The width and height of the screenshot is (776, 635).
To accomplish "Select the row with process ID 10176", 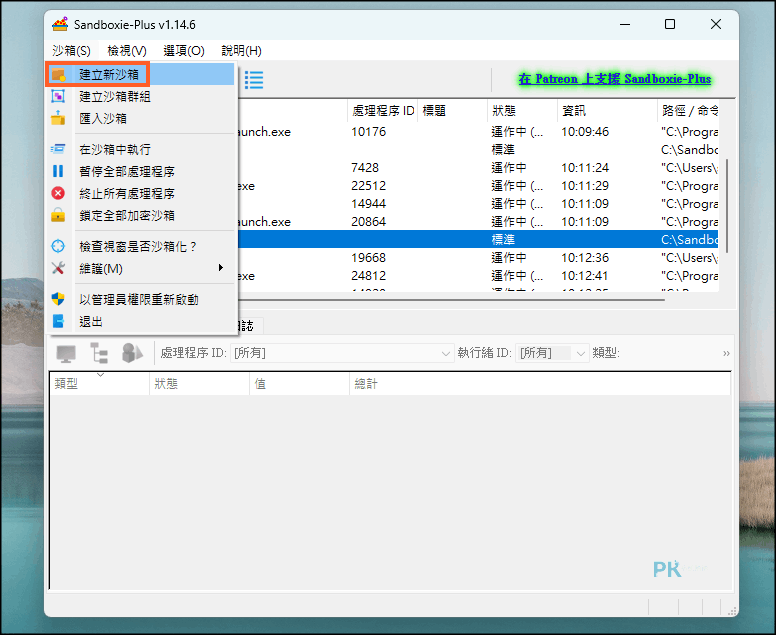I will [478, 132].
